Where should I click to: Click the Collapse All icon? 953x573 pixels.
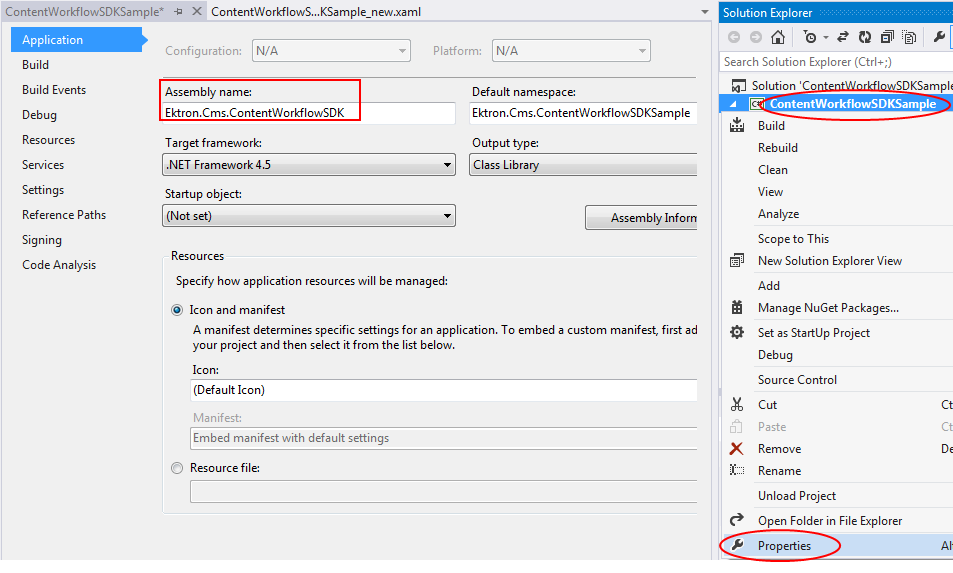pyautogui.click(x=887, y=38)
